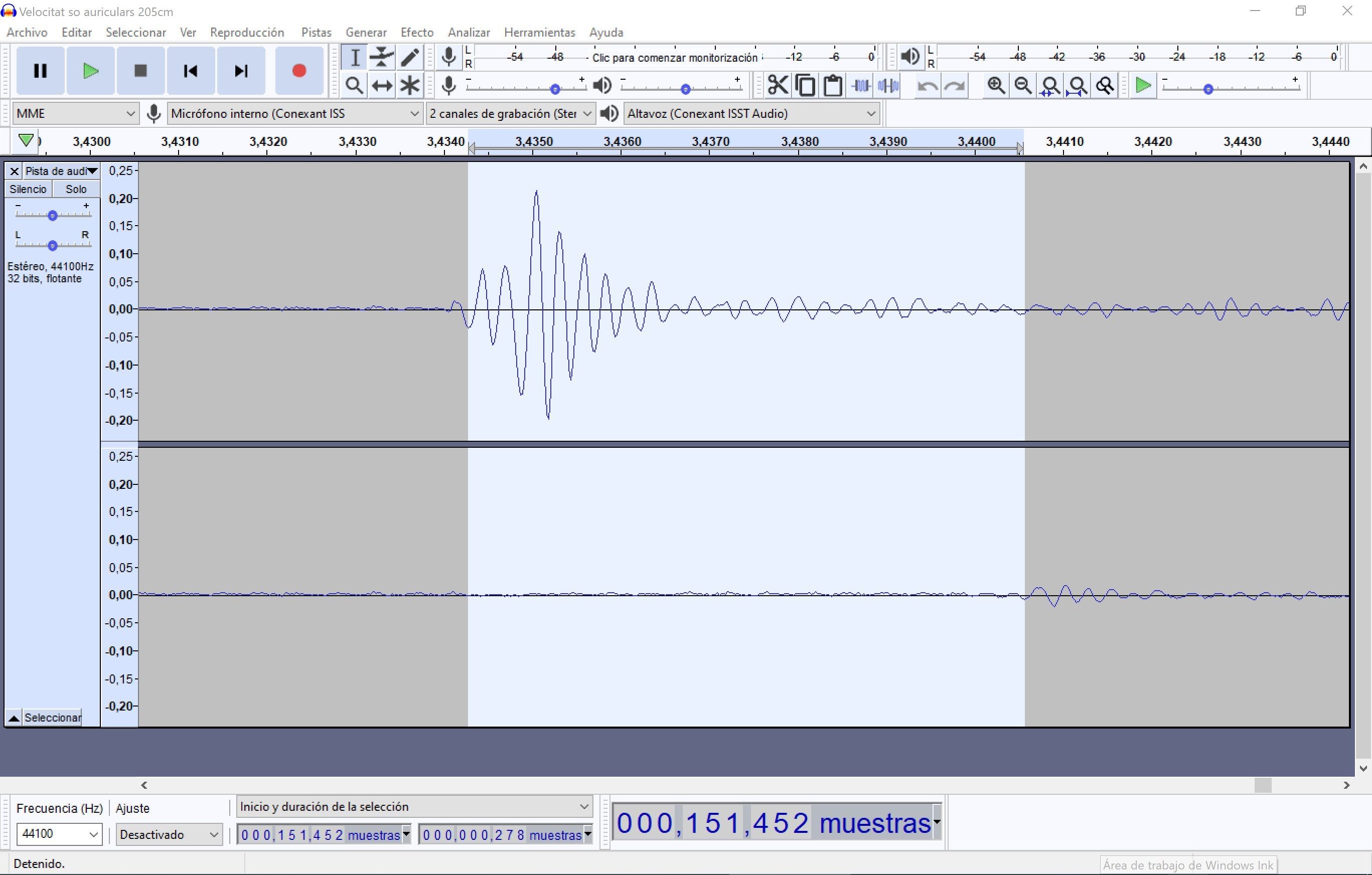Image resolution: width=1372 pixels, height=875 pixels.
Task: Fit project to width zoom icon
Action: click(1078, 85)
